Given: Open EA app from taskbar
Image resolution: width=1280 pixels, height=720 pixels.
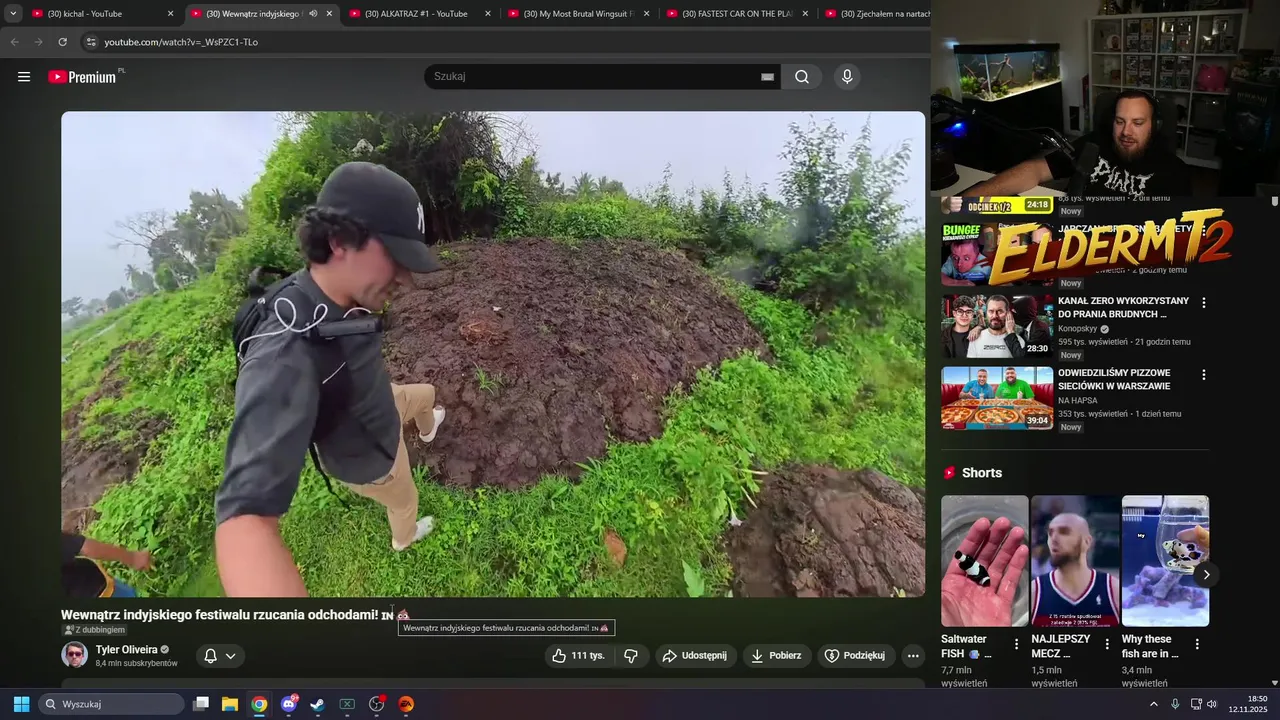Looking at the screenshot, I should pos(406,704).
